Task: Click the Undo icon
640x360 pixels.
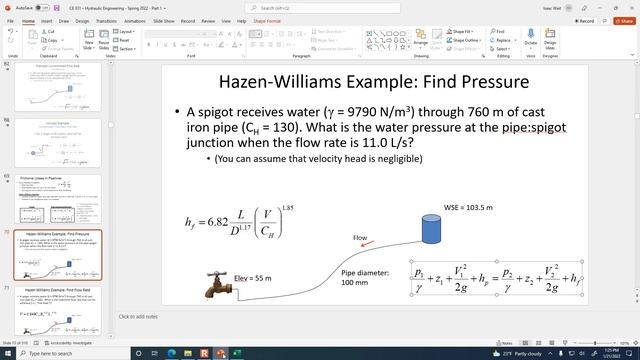Action: coord(11,31)
